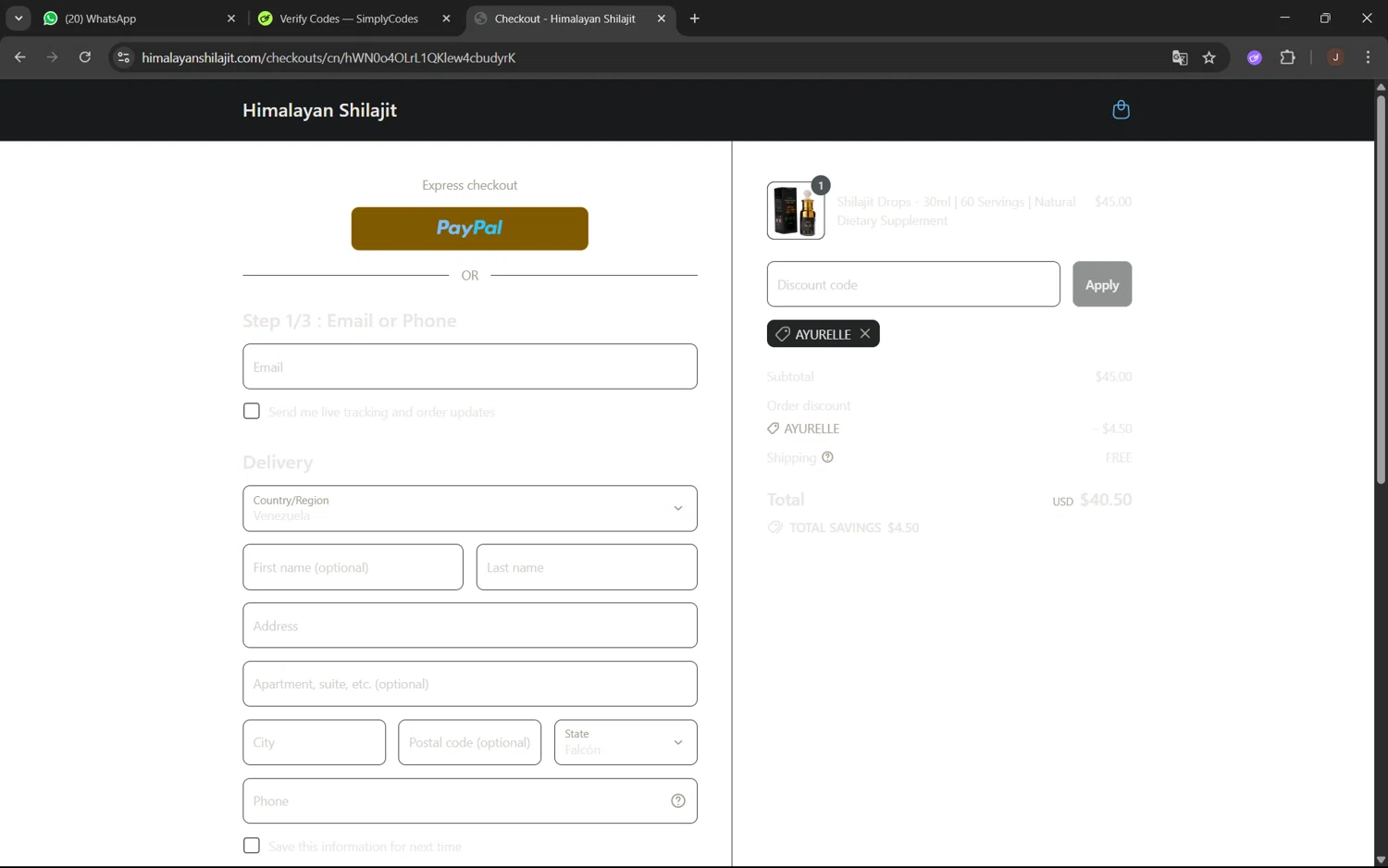Select the Checkout - Himalayan Shilajit tab
This screenshot has width=1388, height=868.
coord(564,19)
